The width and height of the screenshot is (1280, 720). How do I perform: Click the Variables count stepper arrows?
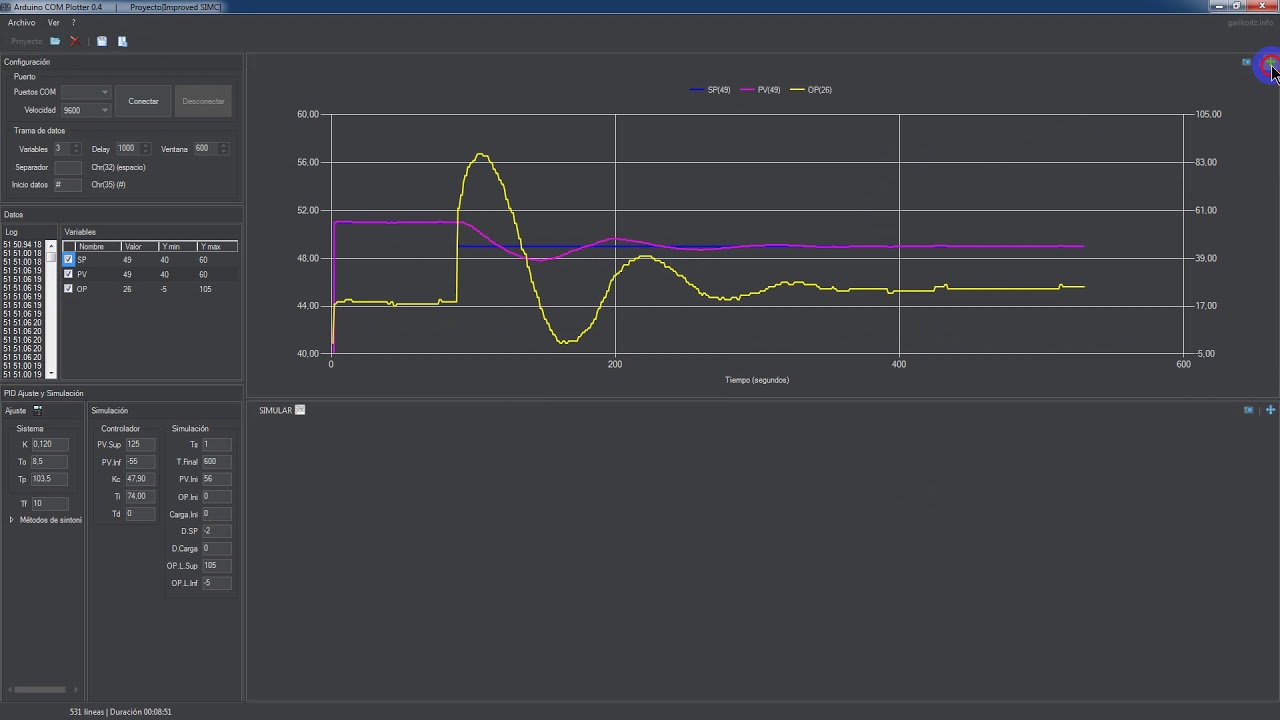pos(76,149)
